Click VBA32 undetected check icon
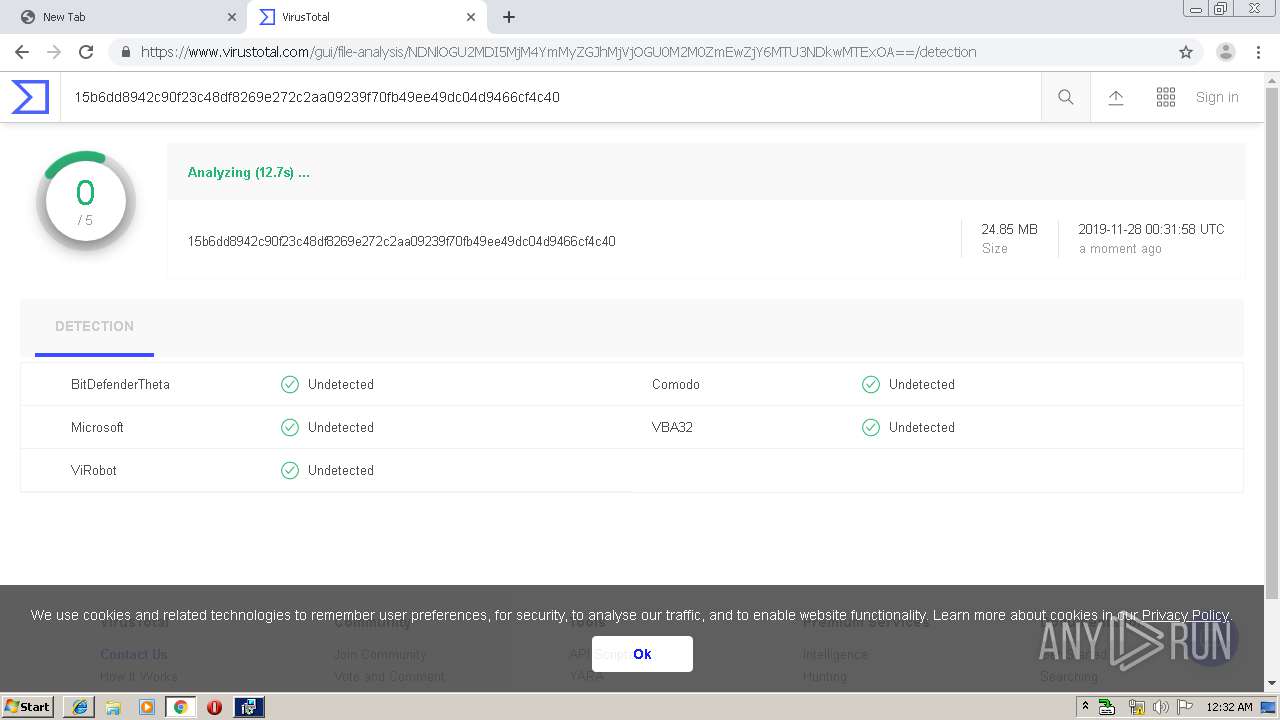Image resolution: width=1280 pixels, height=720 pixels. (x=871, y=427)
